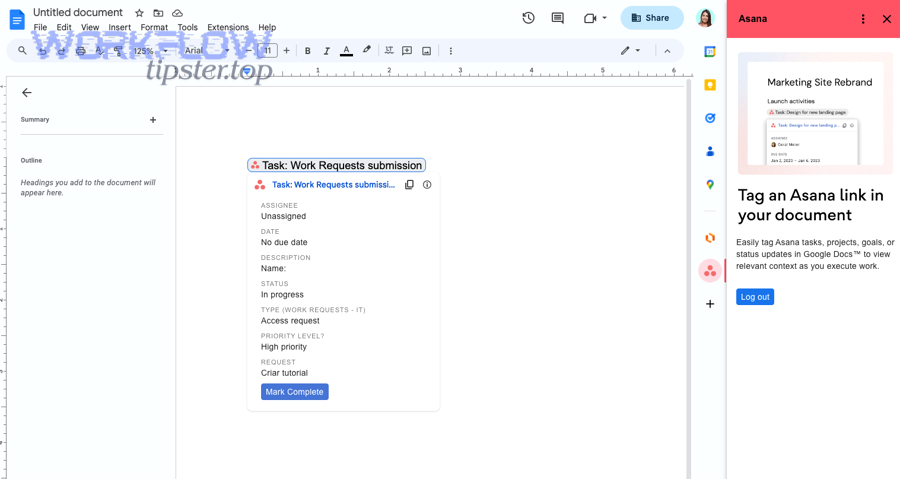Click the 'In progress' status text

(282, 295)
